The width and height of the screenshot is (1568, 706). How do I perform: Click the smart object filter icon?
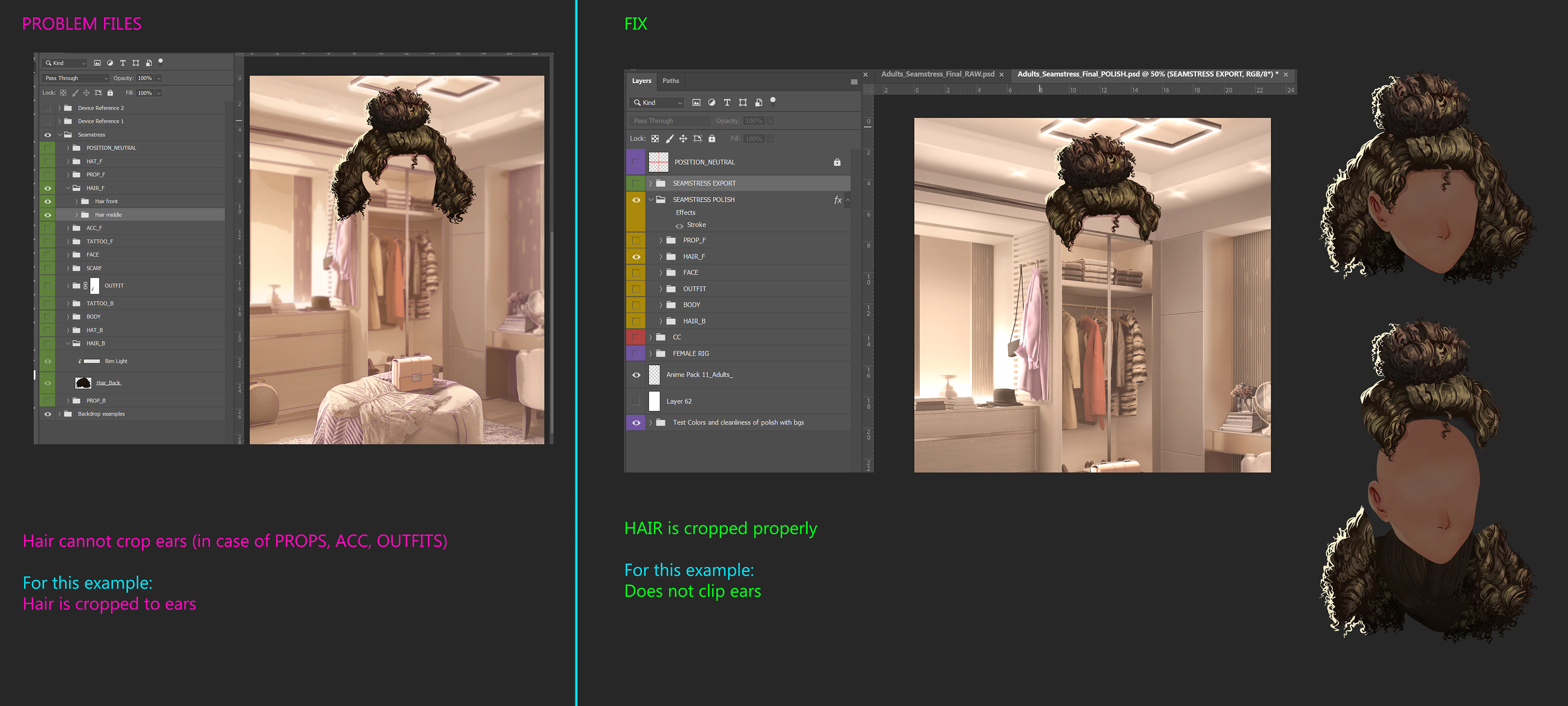(x=758, y=102)
